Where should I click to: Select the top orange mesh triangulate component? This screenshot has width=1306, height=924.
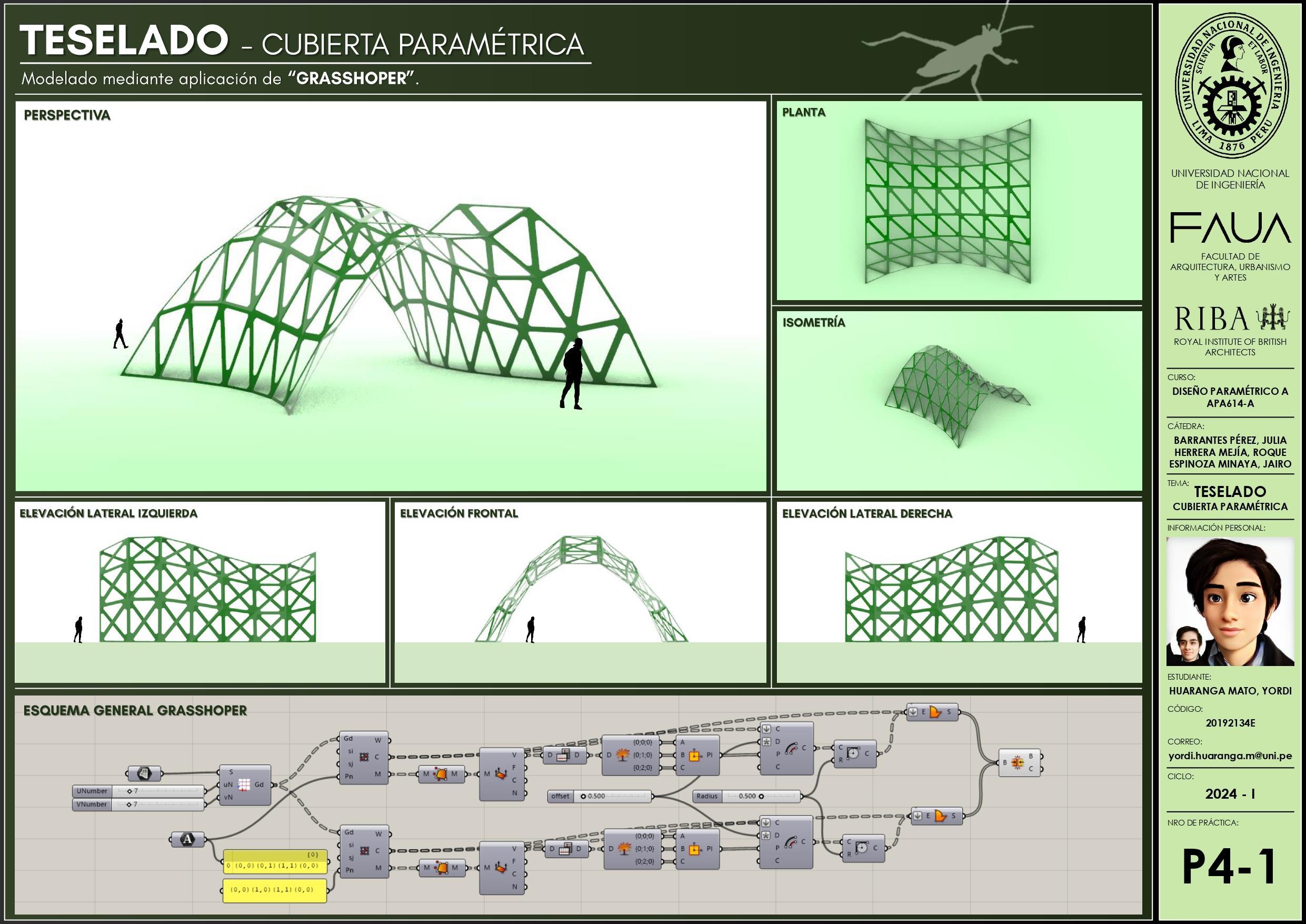pyautogui.click(x=441, y=774)
